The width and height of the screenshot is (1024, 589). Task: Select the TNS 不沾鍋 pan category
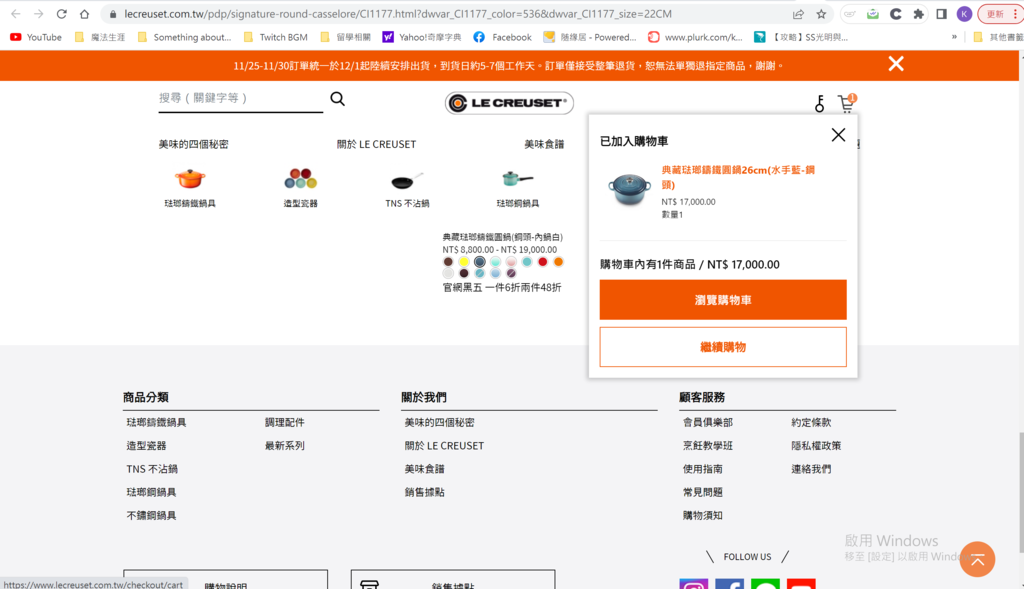coord(408,189)
